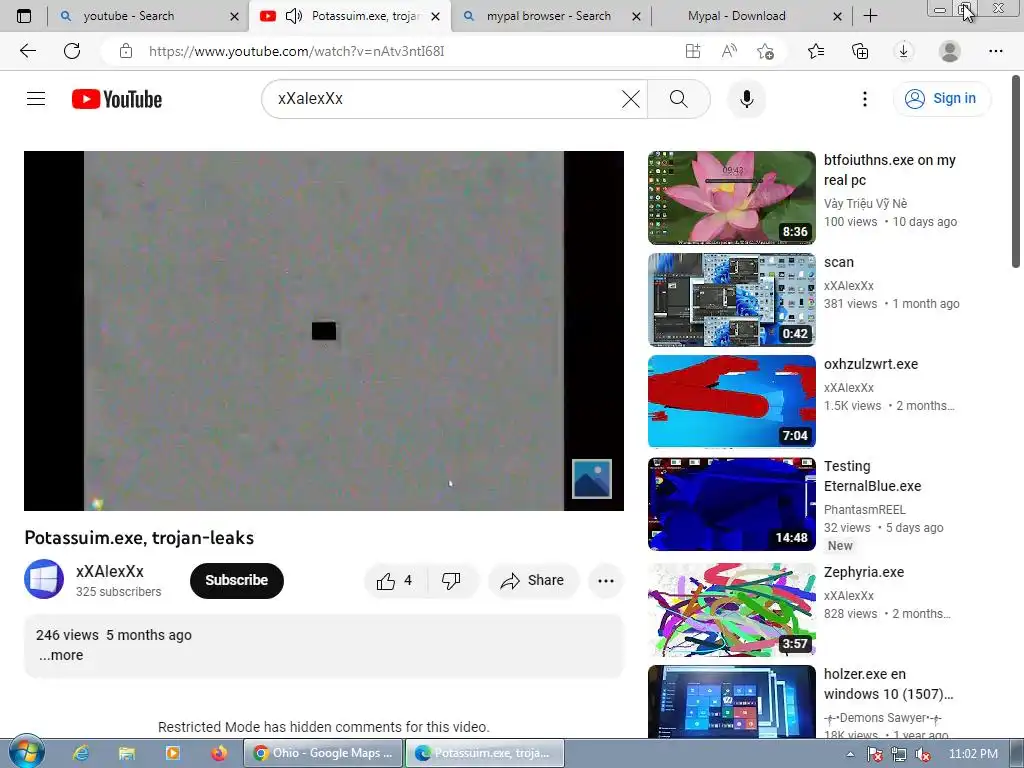
Task: Open the browser Downloads icon
Action: (904, 51)
